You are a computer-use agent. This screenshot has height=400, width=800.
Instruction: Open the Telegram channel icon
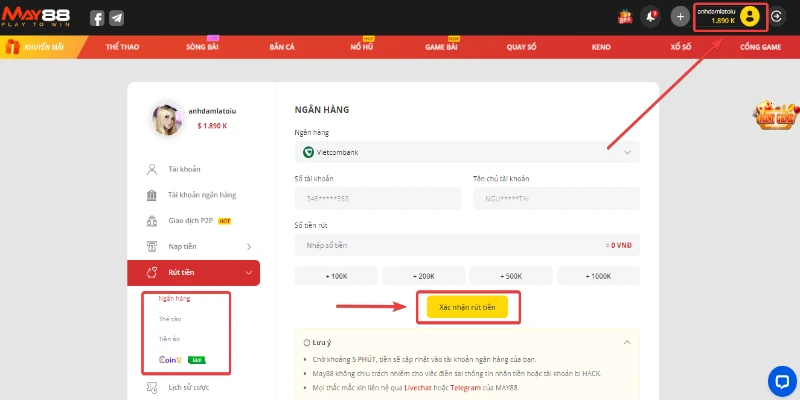pos(117,18)
